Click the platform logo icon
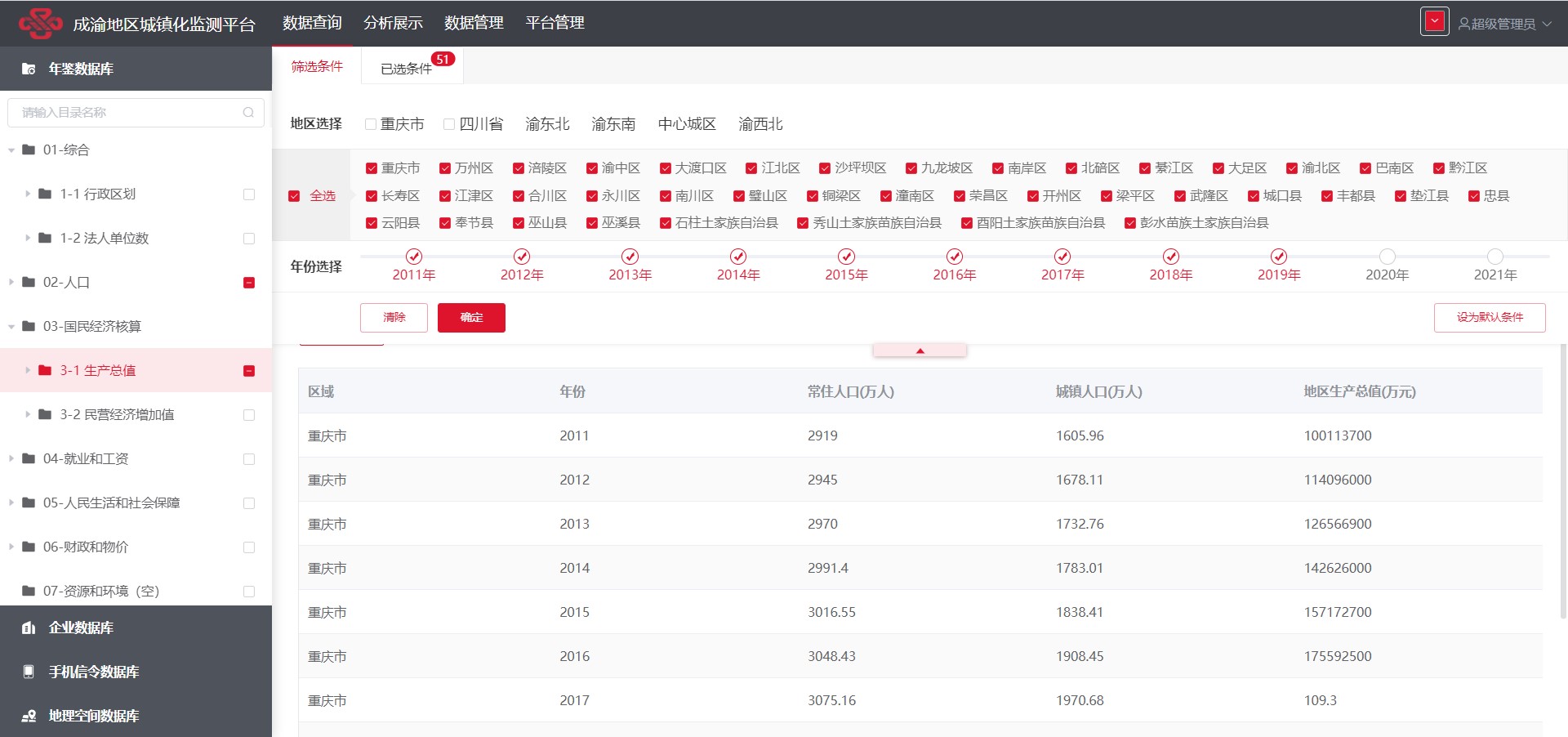The height and width of the screenshot is (737, 1568). coord(41,23)
